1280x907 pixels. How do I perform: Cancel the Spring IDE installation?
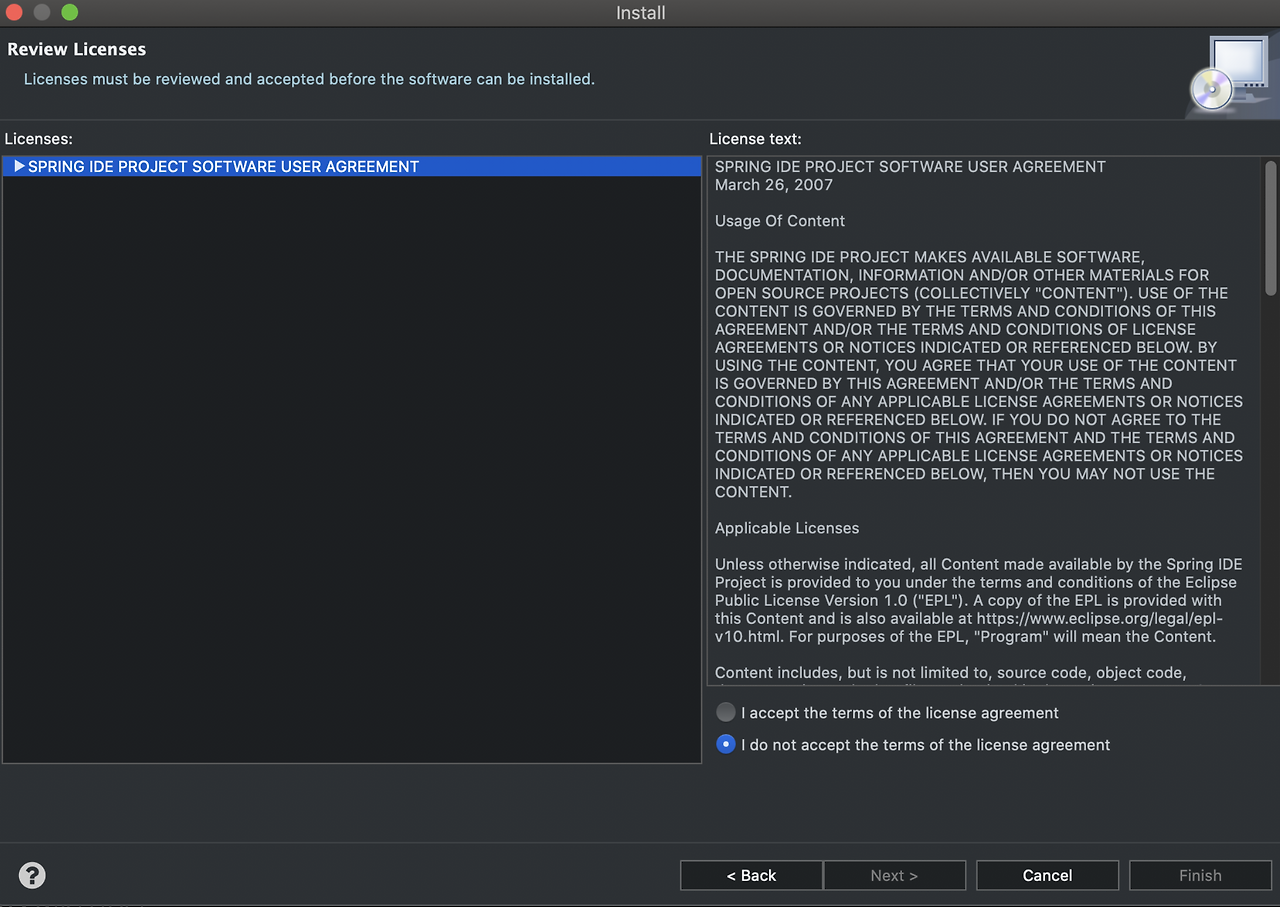pos(1047,875)
